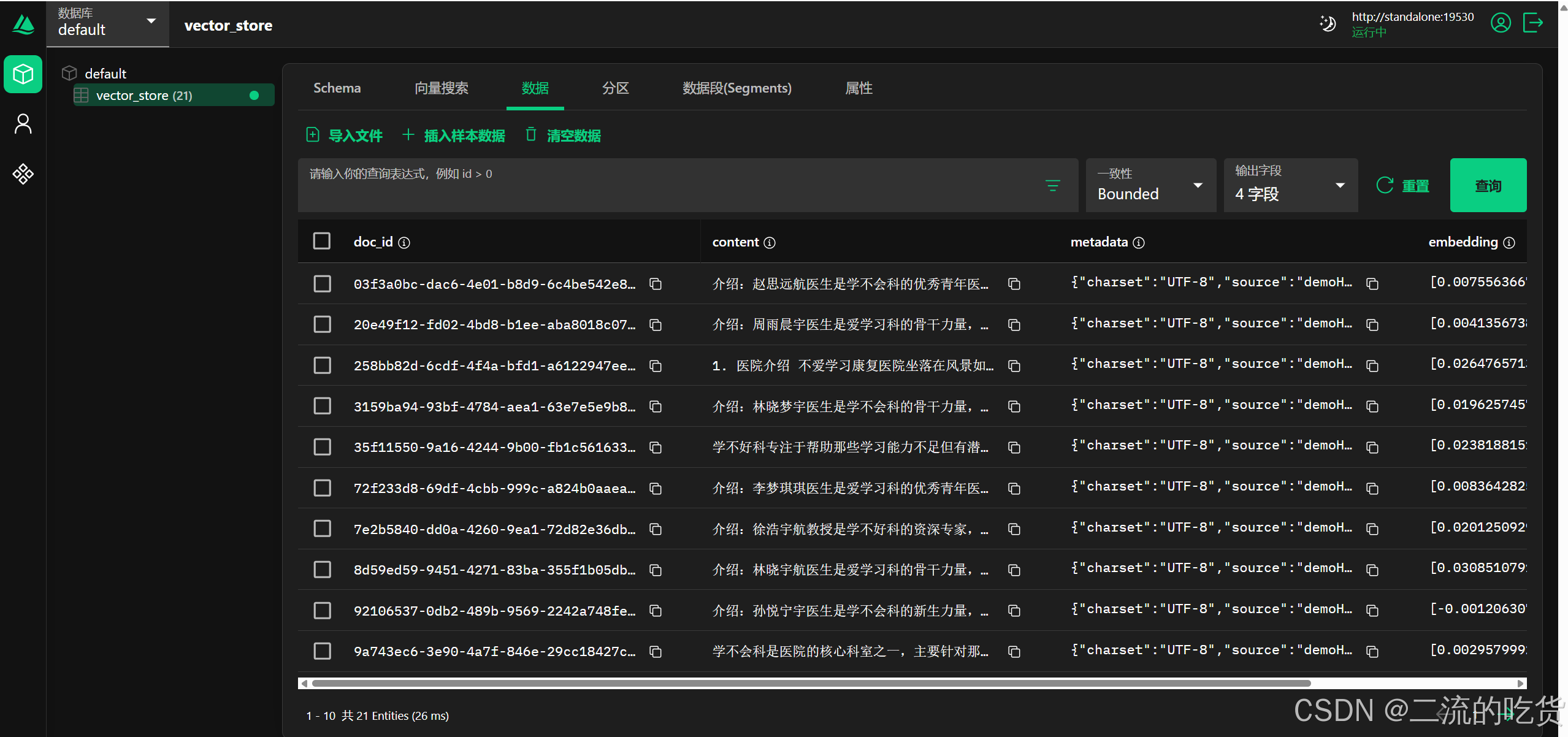Image resolution: width=1568 pixels, height=737 pixels.
Task: Toggle dark mode with the moon icon
Action: [x=1326, y=23]
